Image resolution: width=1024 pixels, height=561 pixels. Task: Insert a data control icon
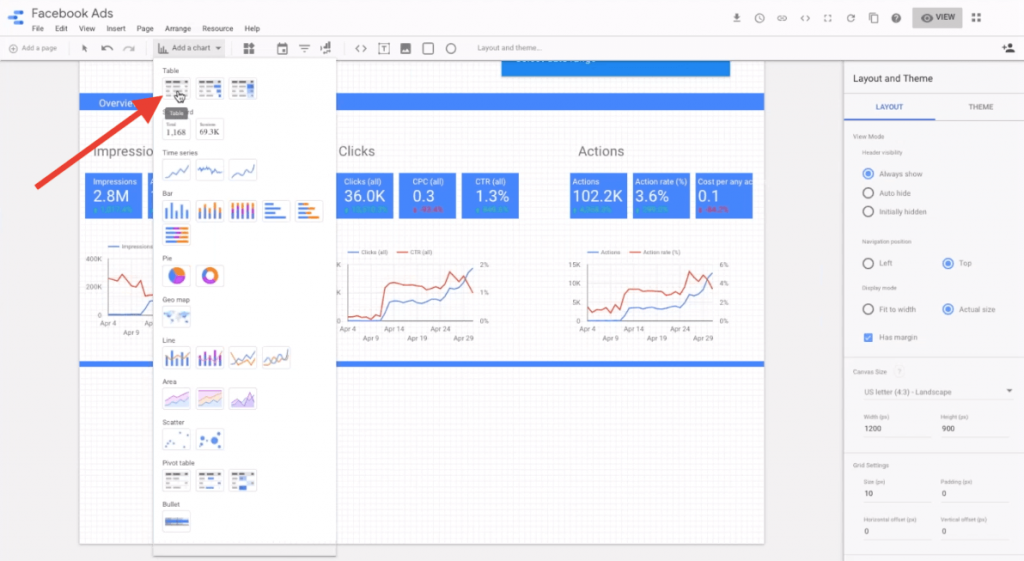pyautogui.click(x=325, y=48)
